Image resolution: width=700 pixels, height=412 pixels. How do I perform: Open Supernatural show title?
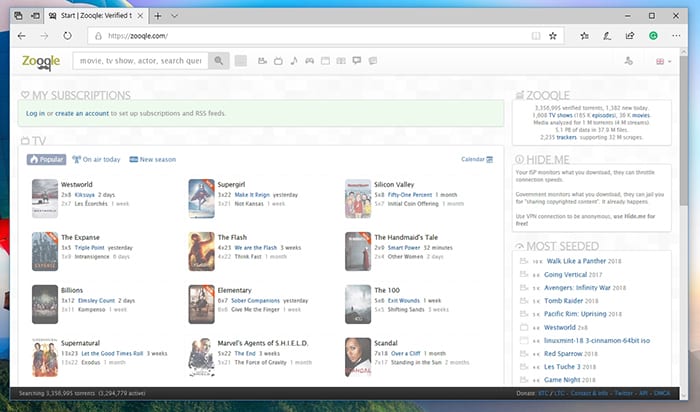point(80,343)
